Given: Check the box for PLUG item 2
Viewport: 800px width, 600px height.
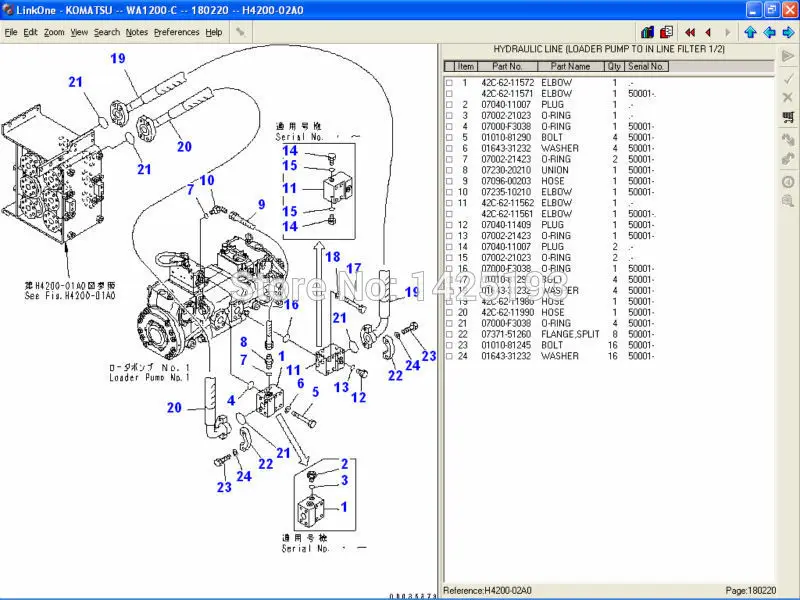Looking at the screenshot, I should click(x=447, y=103).
